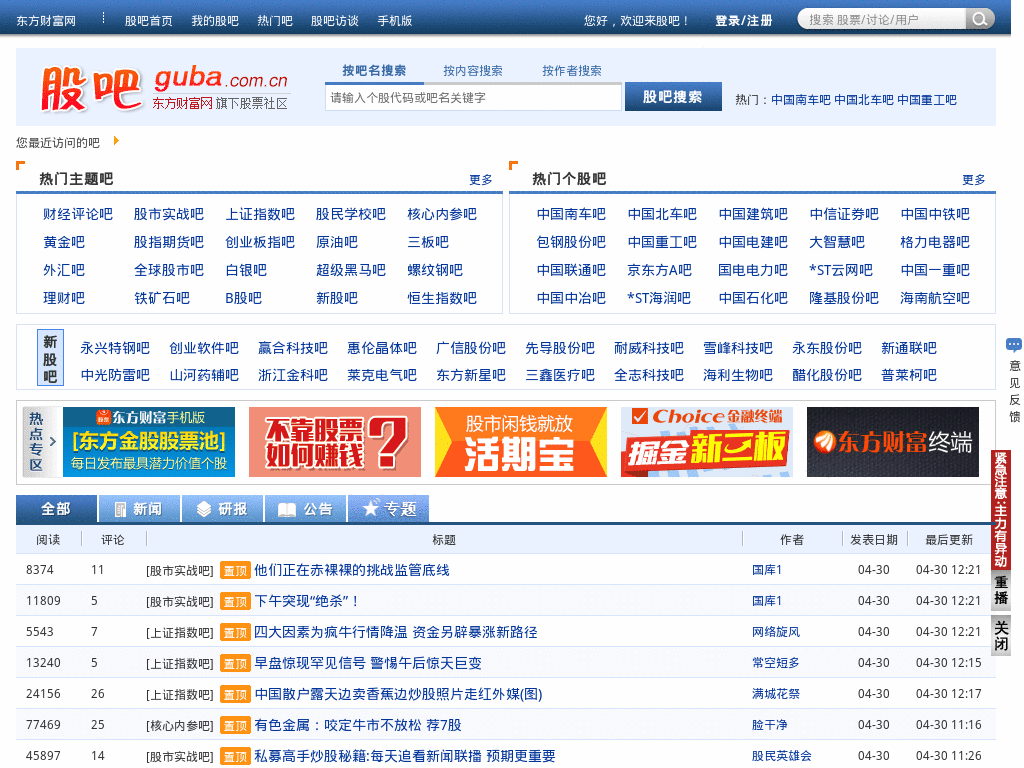Select the 全部 tab

pyautogui.click(x=56, y=509)
